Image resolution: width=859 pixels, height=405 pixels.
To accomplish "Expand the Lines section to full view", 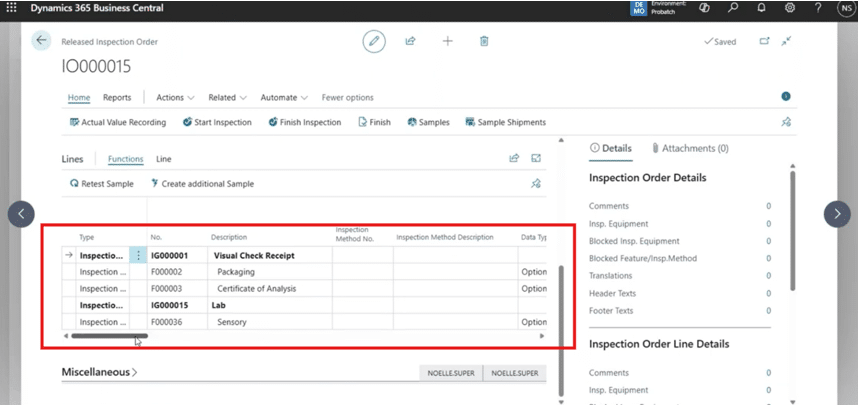I will click(536, 158).
